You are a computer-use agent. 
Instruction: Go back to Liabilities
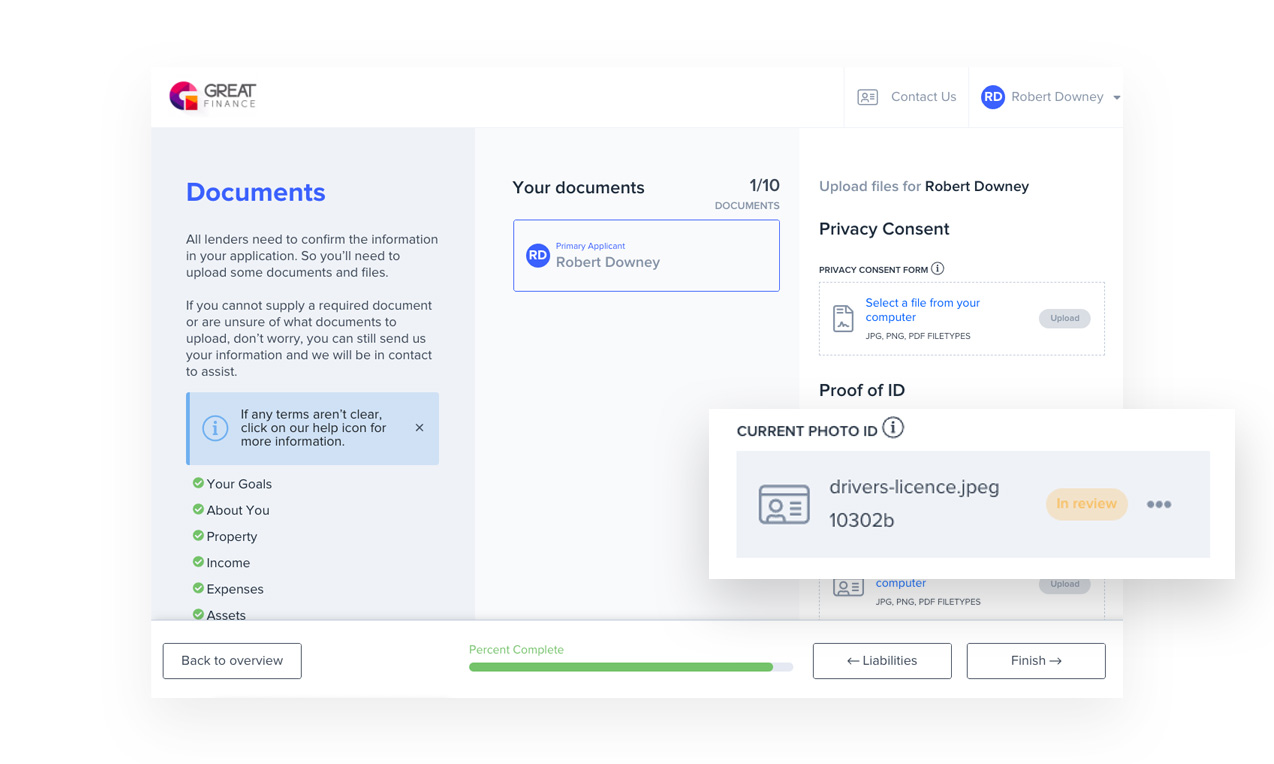click(882, 661)
